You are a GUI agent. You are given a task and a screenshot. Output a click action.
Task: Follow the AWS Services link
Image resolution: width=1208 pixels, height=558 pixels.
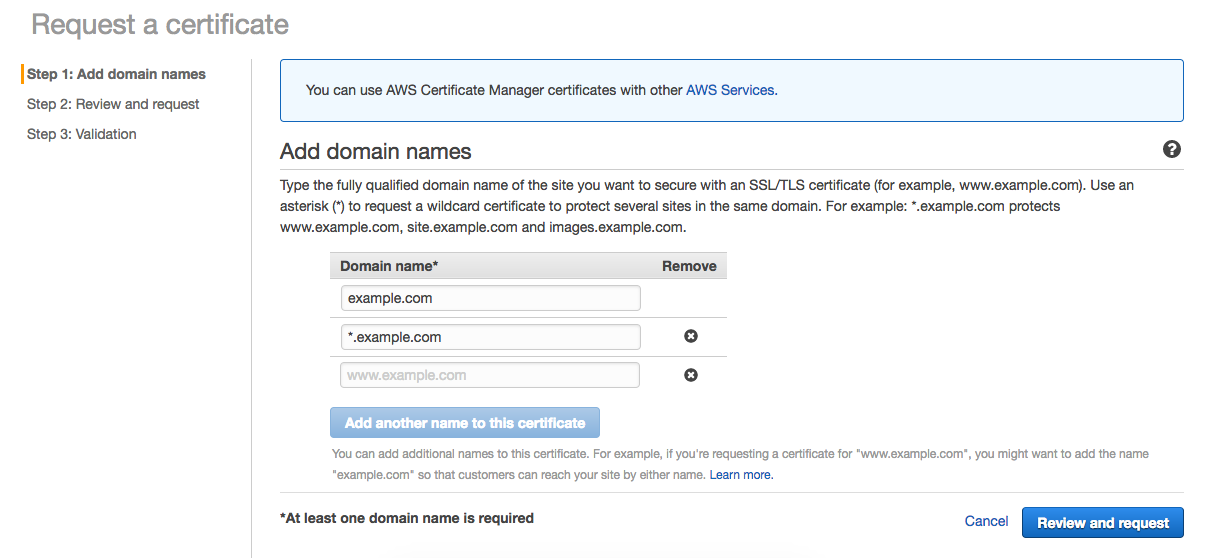730,90
